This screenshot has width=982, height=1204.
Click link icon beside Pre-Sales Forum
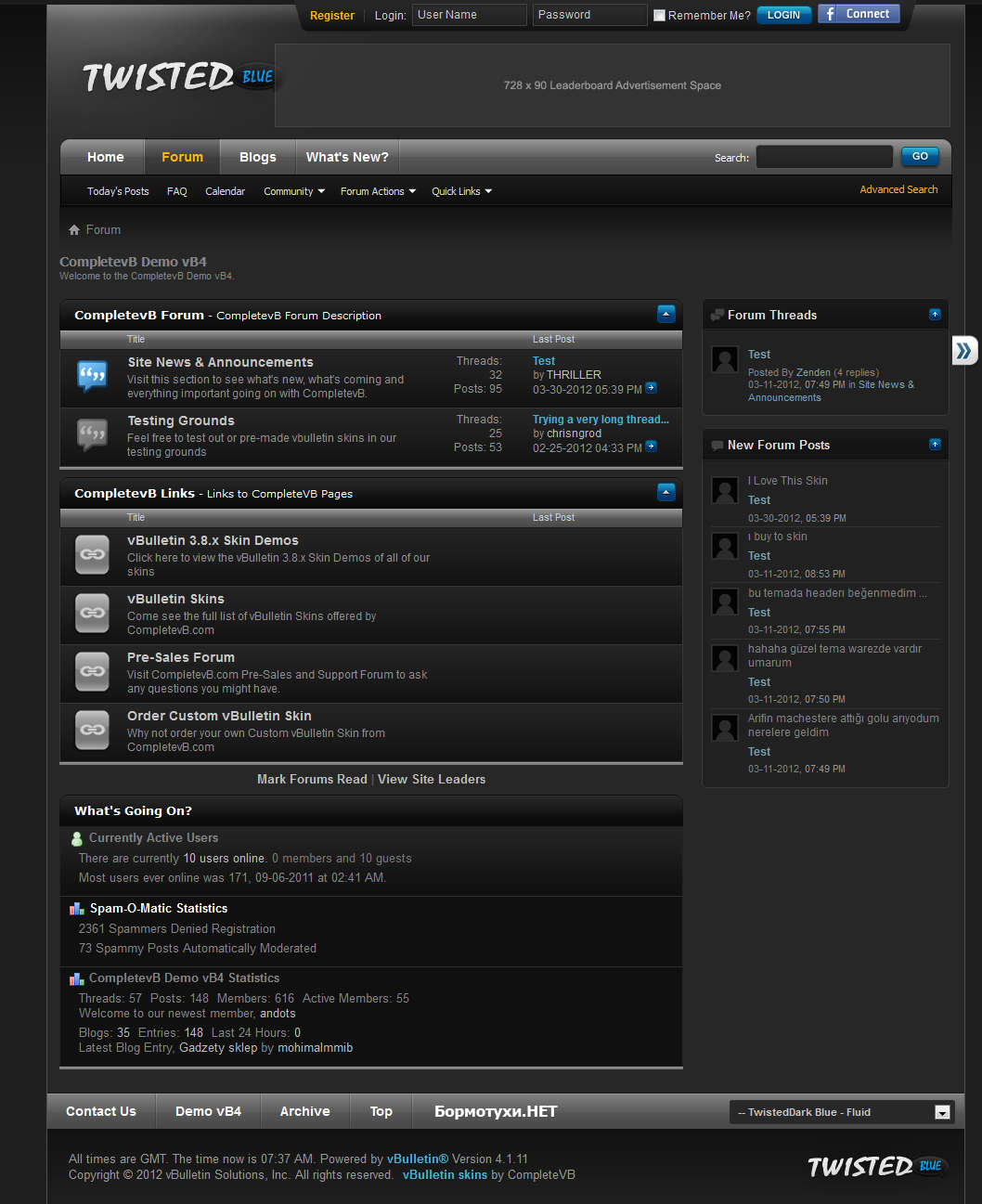92,671
